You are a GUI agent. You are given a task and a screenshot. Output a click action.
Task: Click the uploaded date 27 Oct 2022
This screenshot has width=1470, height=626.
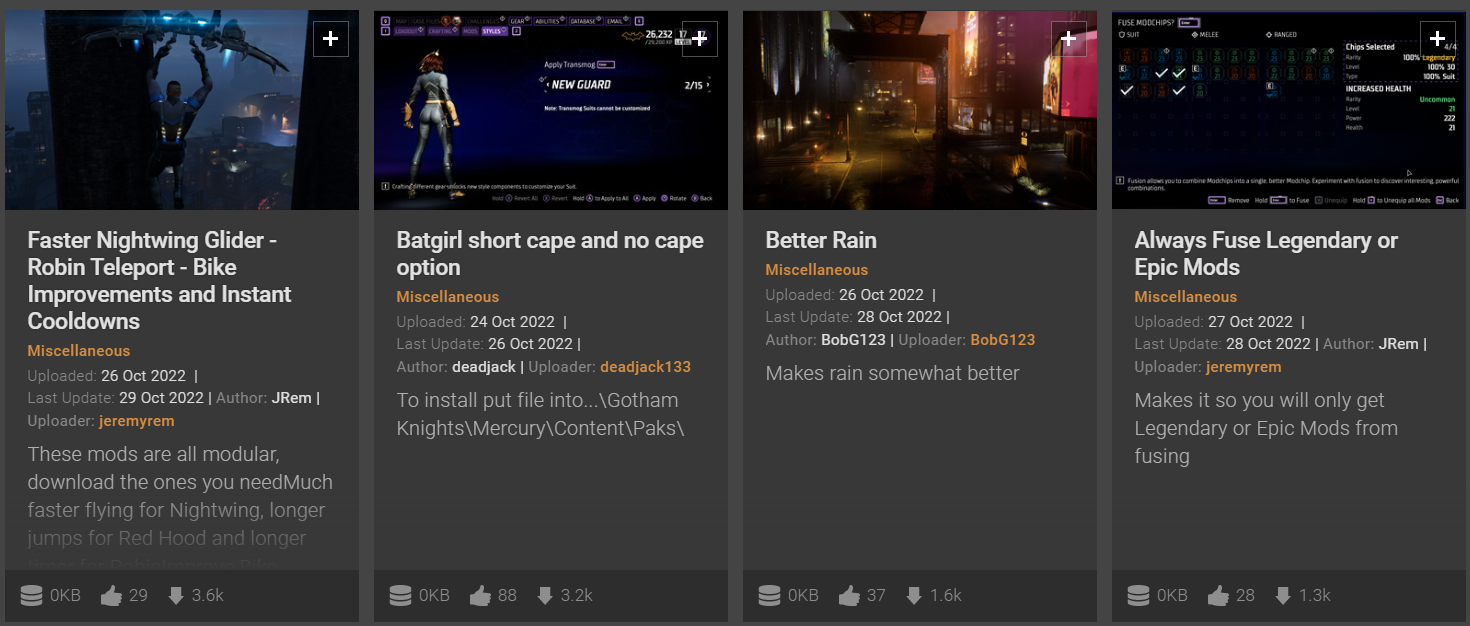[1250, 322]
